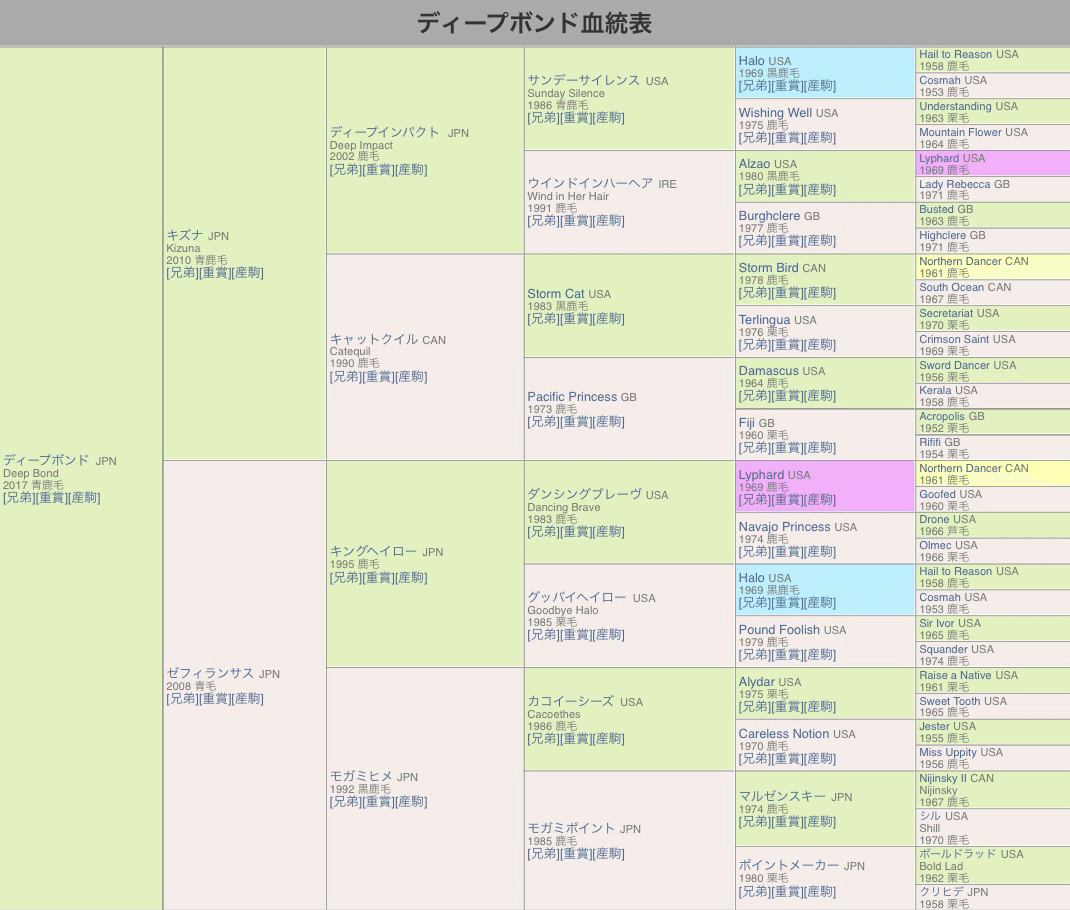The image size is (1070, 910).
Task: Click Pound Foolish name link
Action: tap(779, 630)
